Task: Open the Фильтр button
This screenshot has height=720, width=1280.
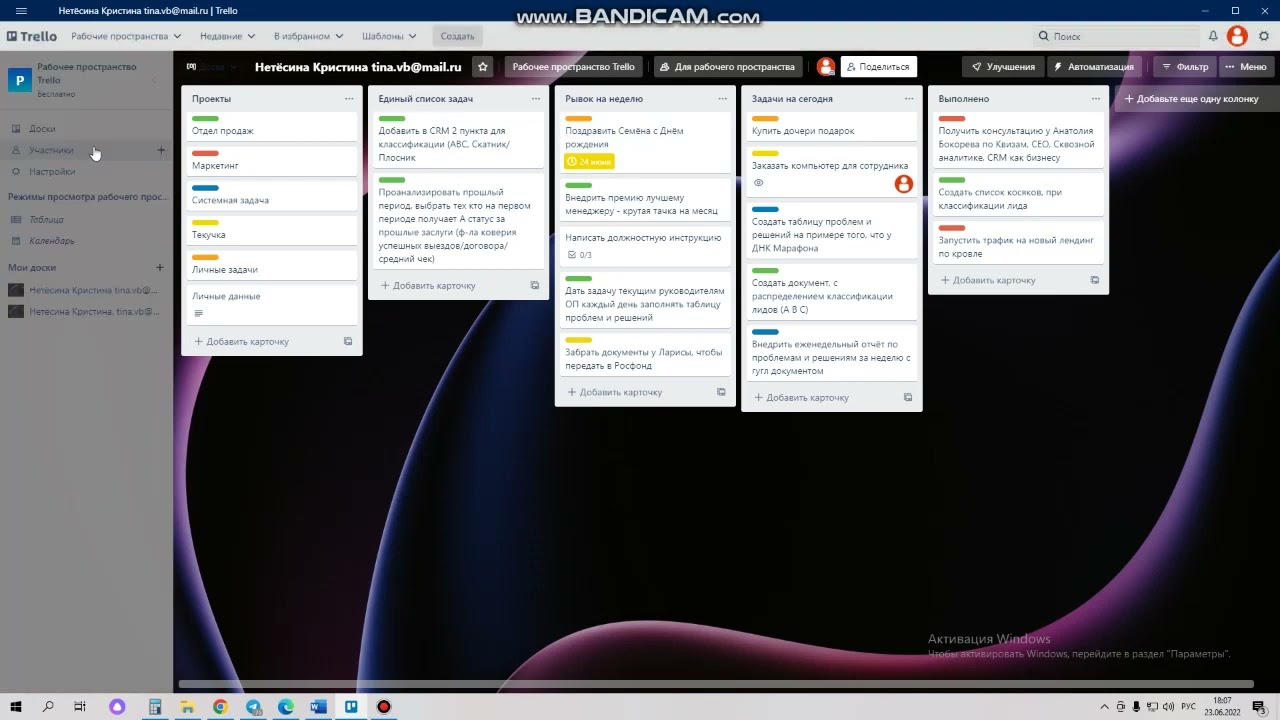Action: click(x=1184, y=67)
